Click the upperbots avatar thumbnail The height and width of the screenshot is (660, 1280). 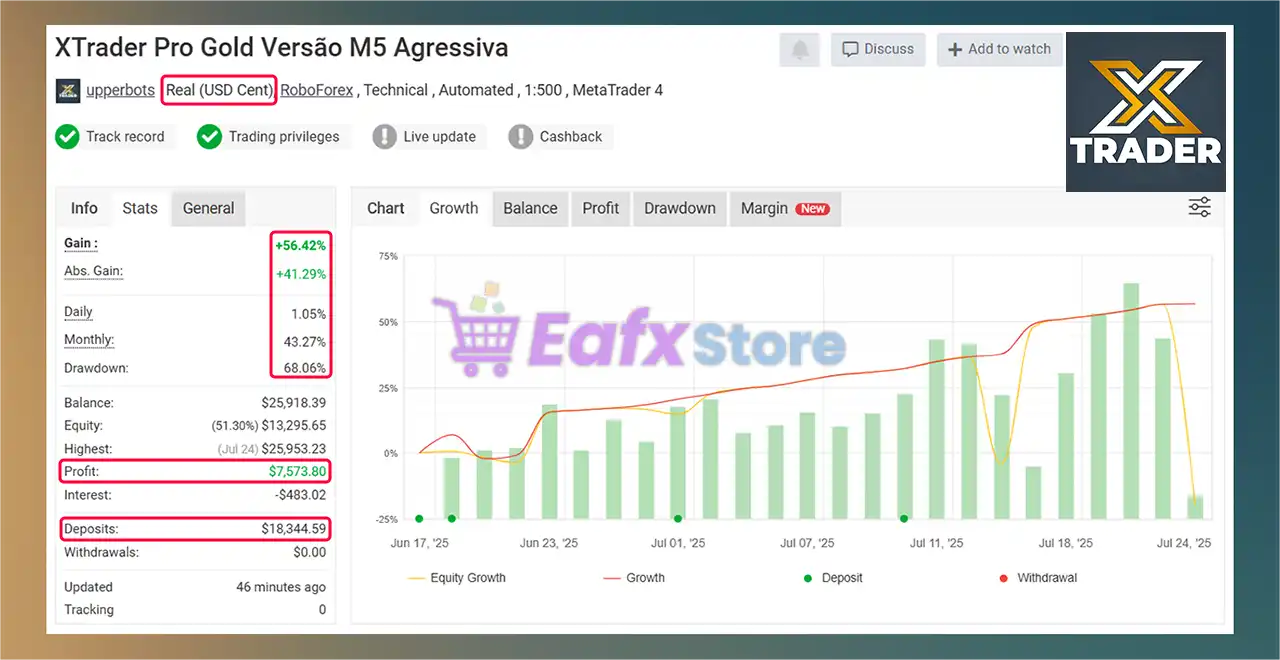[68, 90]
